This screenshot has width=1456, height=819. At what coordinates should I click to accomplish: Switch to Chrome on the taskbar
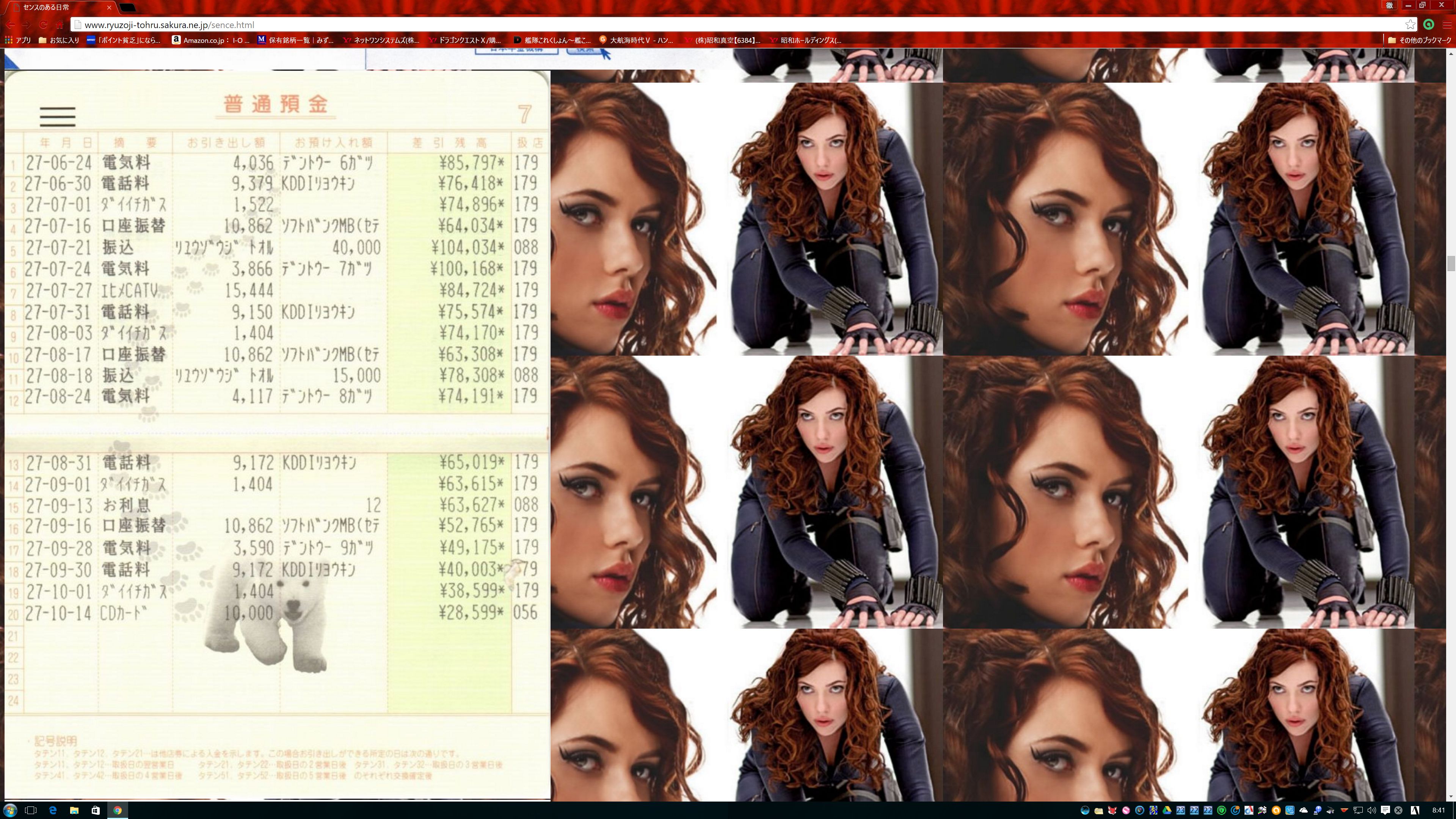pos(117,810)
